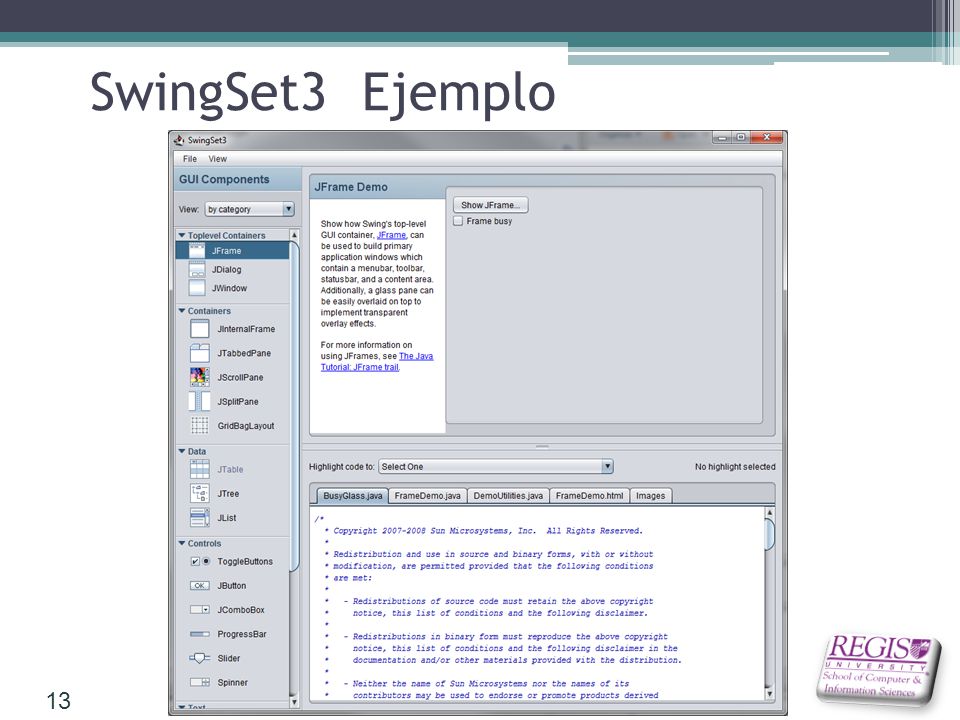Select the JTabbedPane text label
The width and height of the screenshot is (960, 720).
(244, 353)
